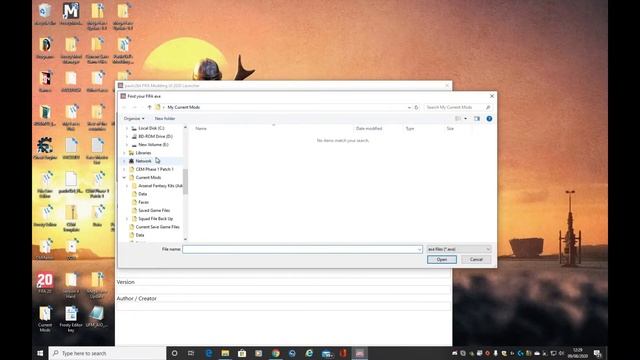Viewport: 640px width, 360px height.
Task: Open the Frosty Editor key desktop file
Action: [x=71, y=318]
